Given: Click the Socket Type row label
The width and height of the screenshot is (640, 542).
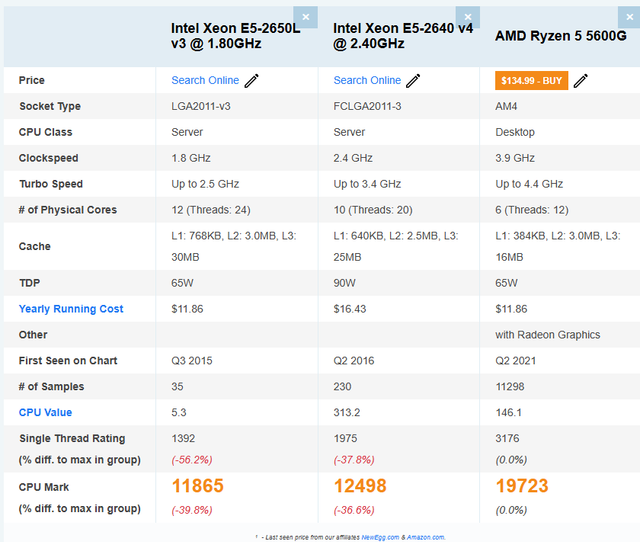Looking at the screenshot, I should point(50,107).
